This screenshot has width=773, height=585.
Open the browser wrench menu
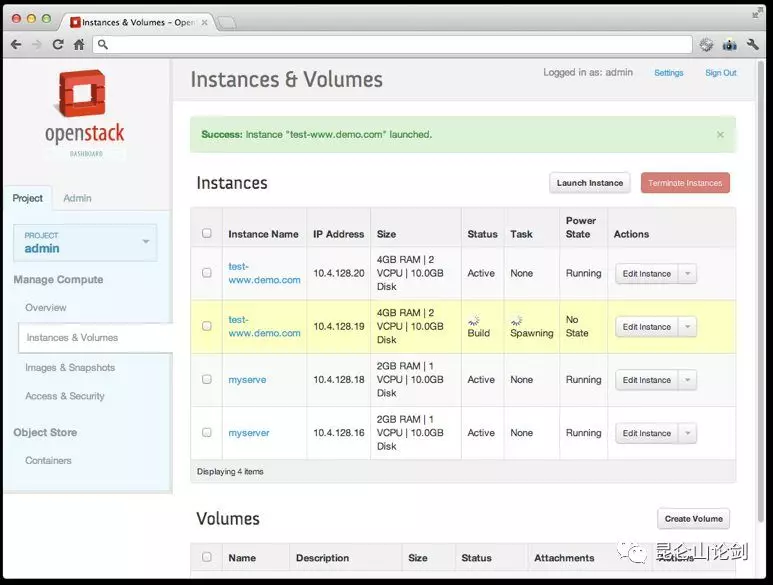coord(753,45)
